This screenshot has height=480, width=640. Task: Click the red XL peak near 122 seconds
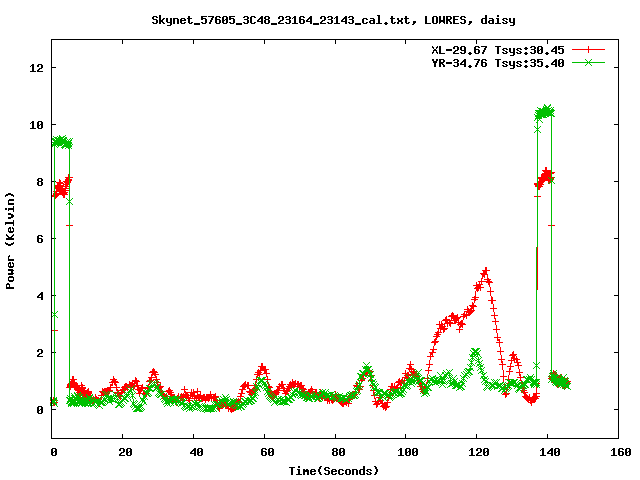click(485, 273)
